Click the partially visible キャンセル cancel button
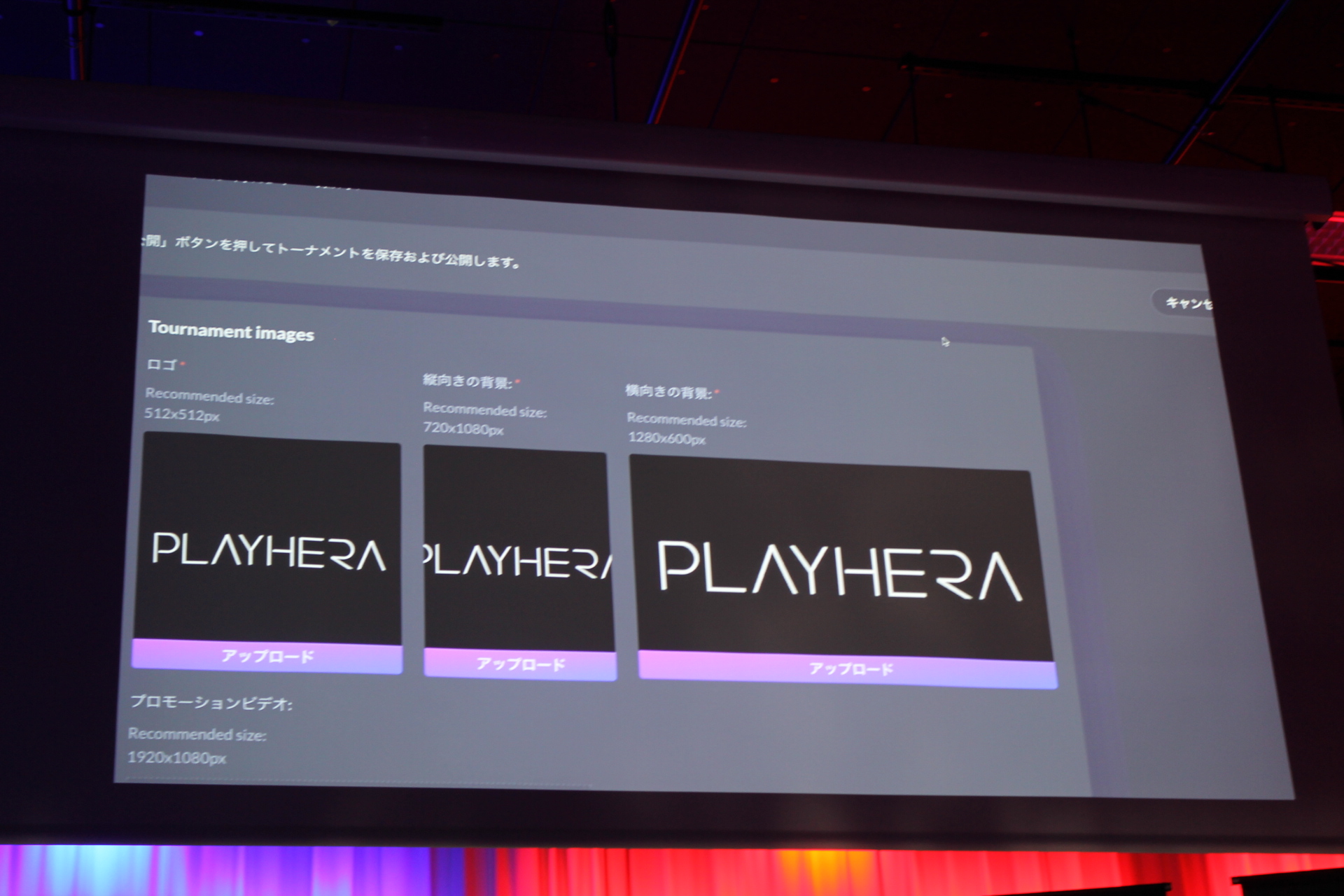Image resolution: width=1344 pixels, height=896 pixels. [x=1187, y=303]
